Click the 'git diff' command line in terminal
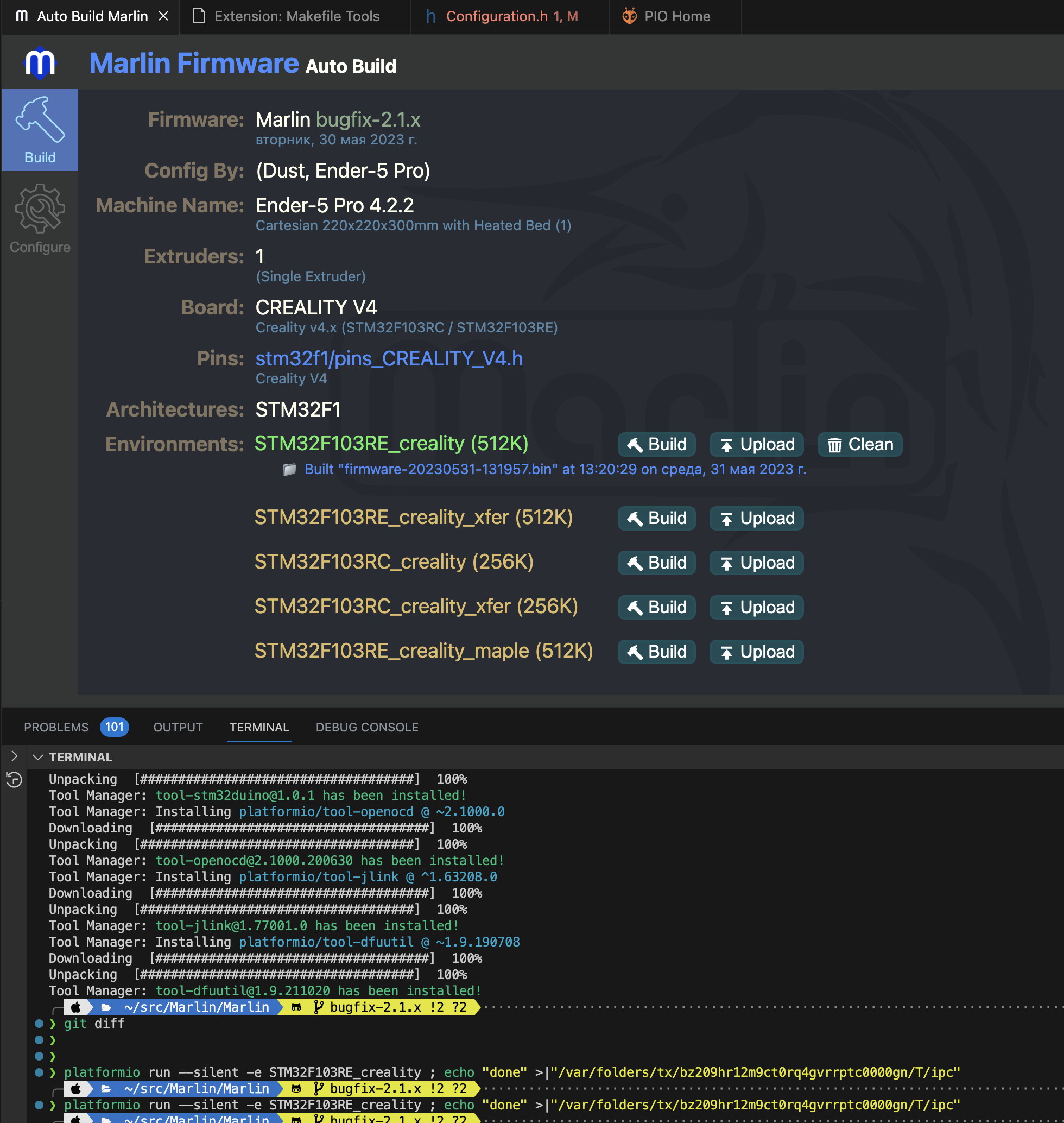Viewport: 1064px width, 1123px height. click(x=94, y=1023)
